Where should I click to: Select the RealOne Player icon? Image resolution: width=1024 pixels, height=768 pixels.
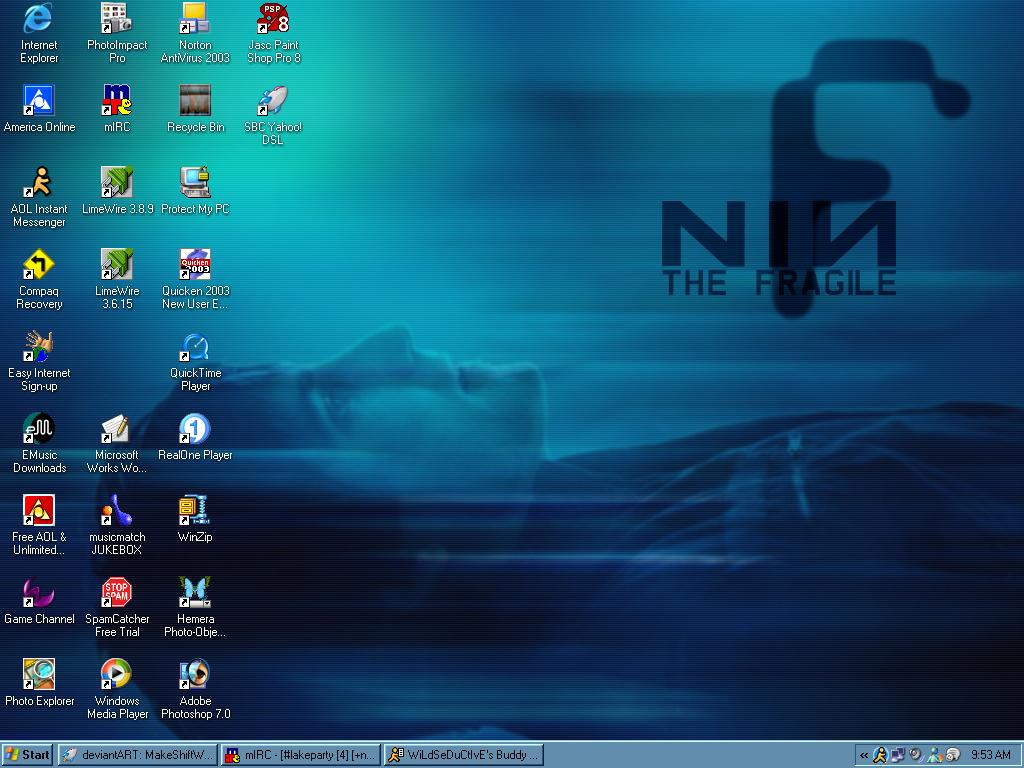click(195, 428)
